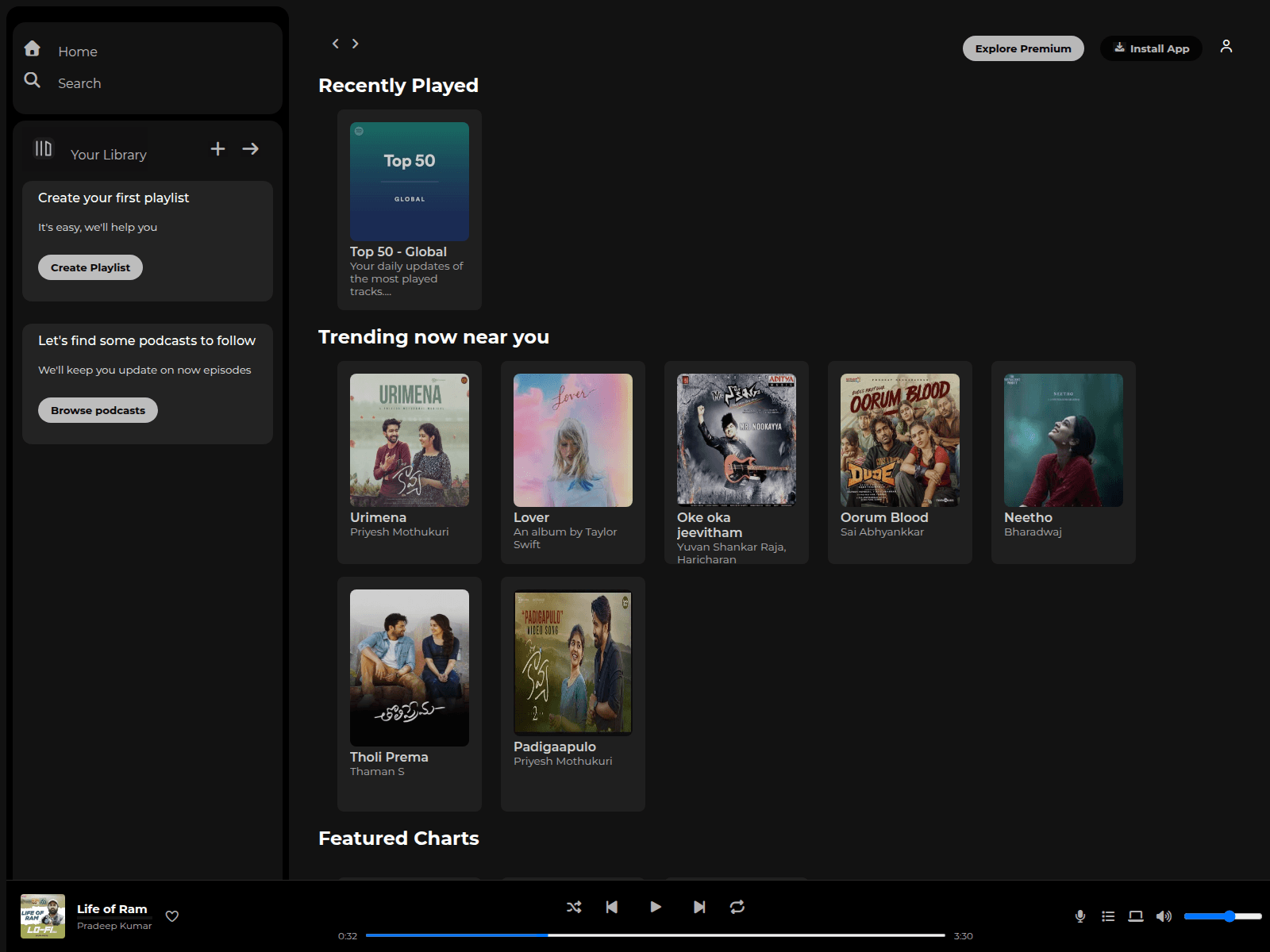1270x952 pixels.
Task: Click Priyesh Mothukuri under Padigaapulo
Action: pos(563,761)
